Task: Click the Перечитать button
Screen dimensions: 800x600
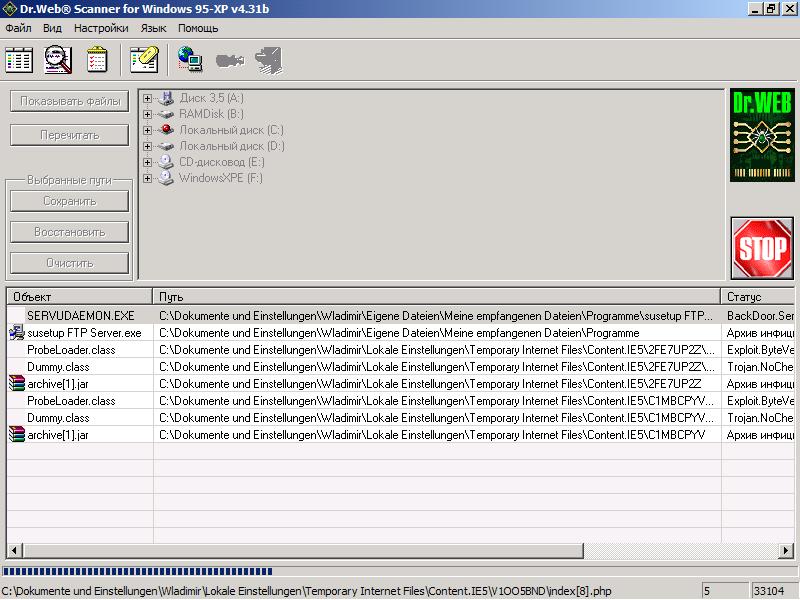Action: pos(70,135)
